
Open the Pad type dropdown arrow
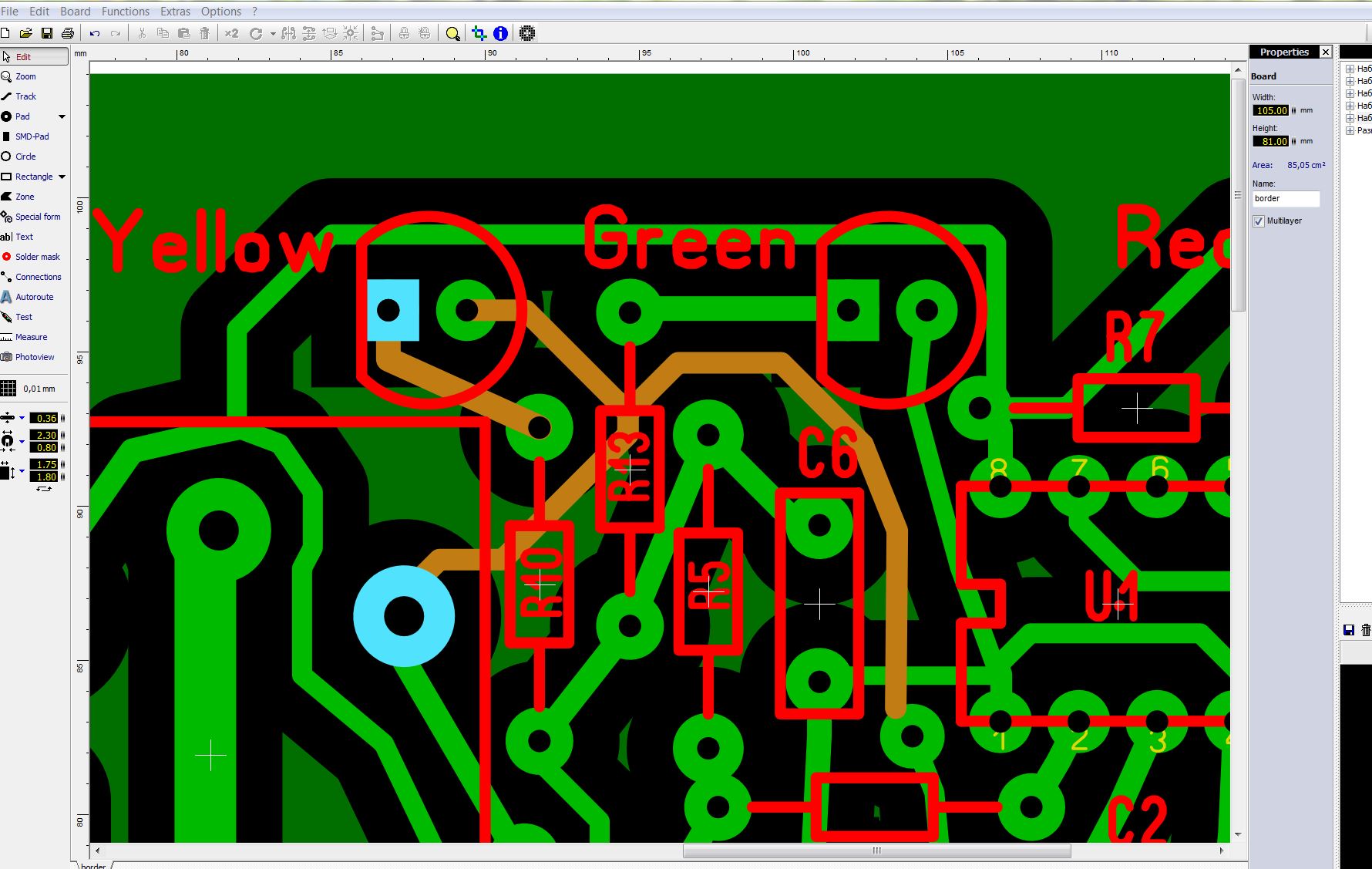62,116
